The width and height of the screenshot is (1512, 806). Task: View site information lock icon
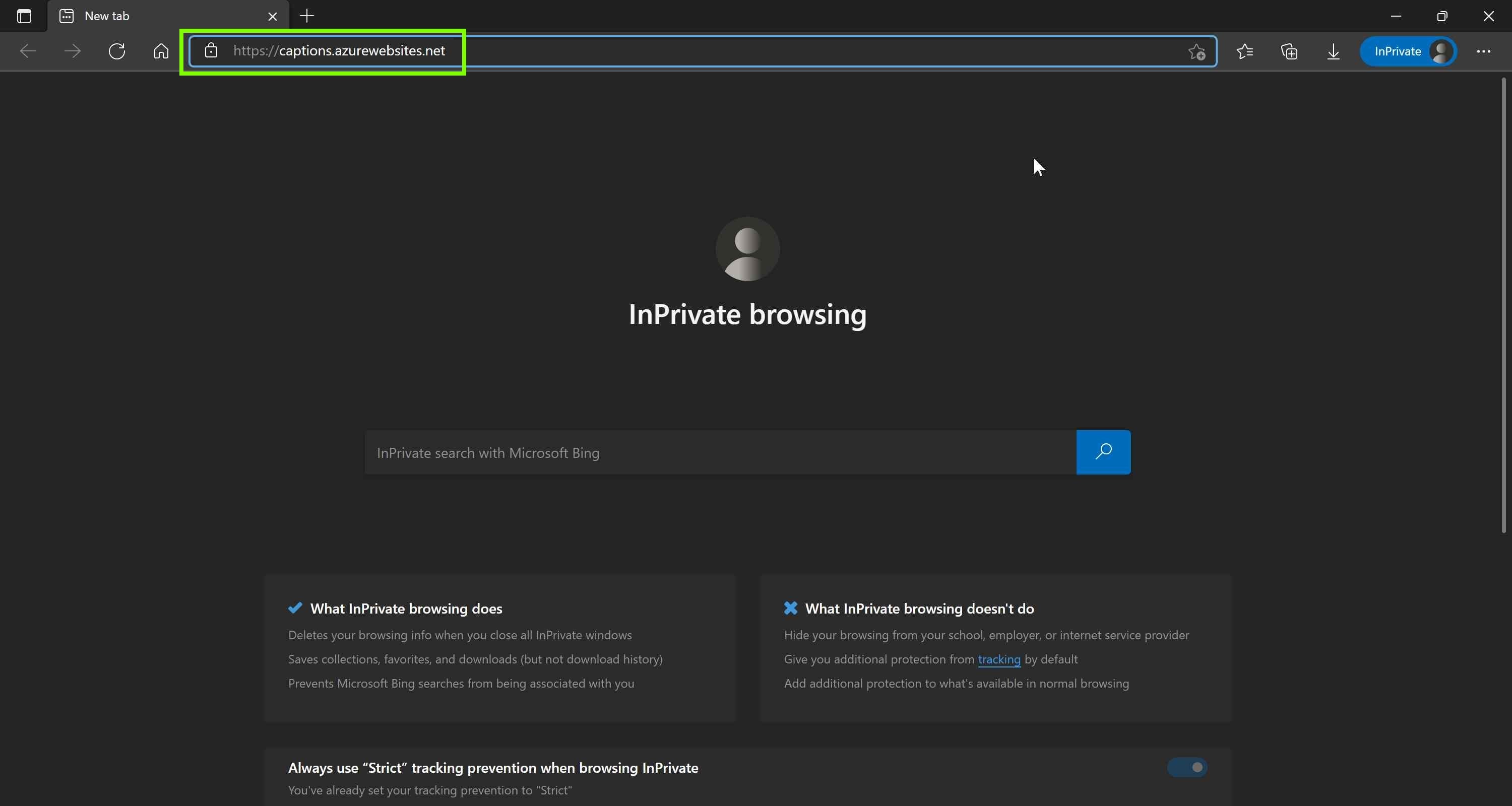[x=211, y=50]
